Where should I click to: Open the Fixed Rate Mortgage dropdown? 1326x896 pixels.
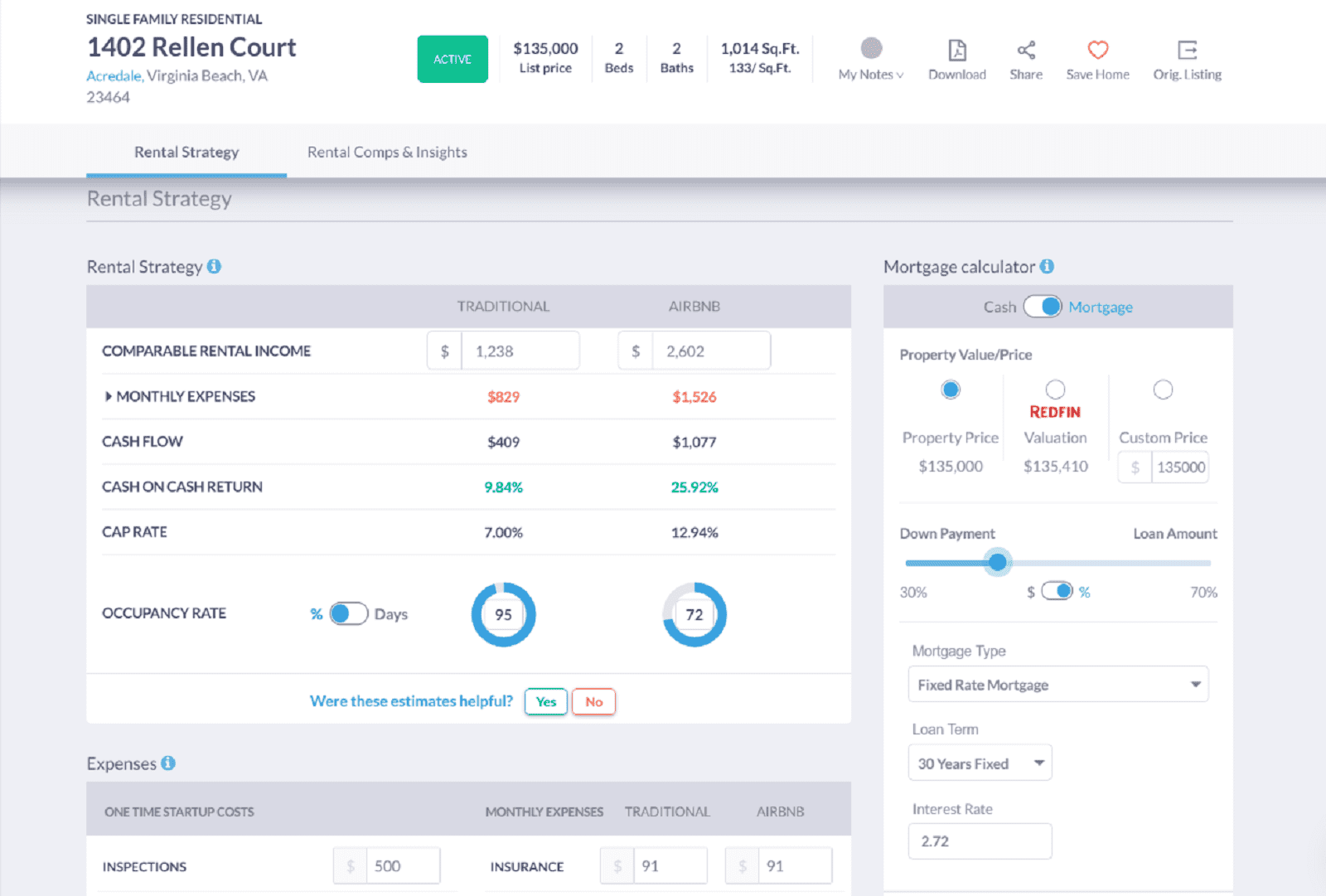click(x=1057, y=684)
